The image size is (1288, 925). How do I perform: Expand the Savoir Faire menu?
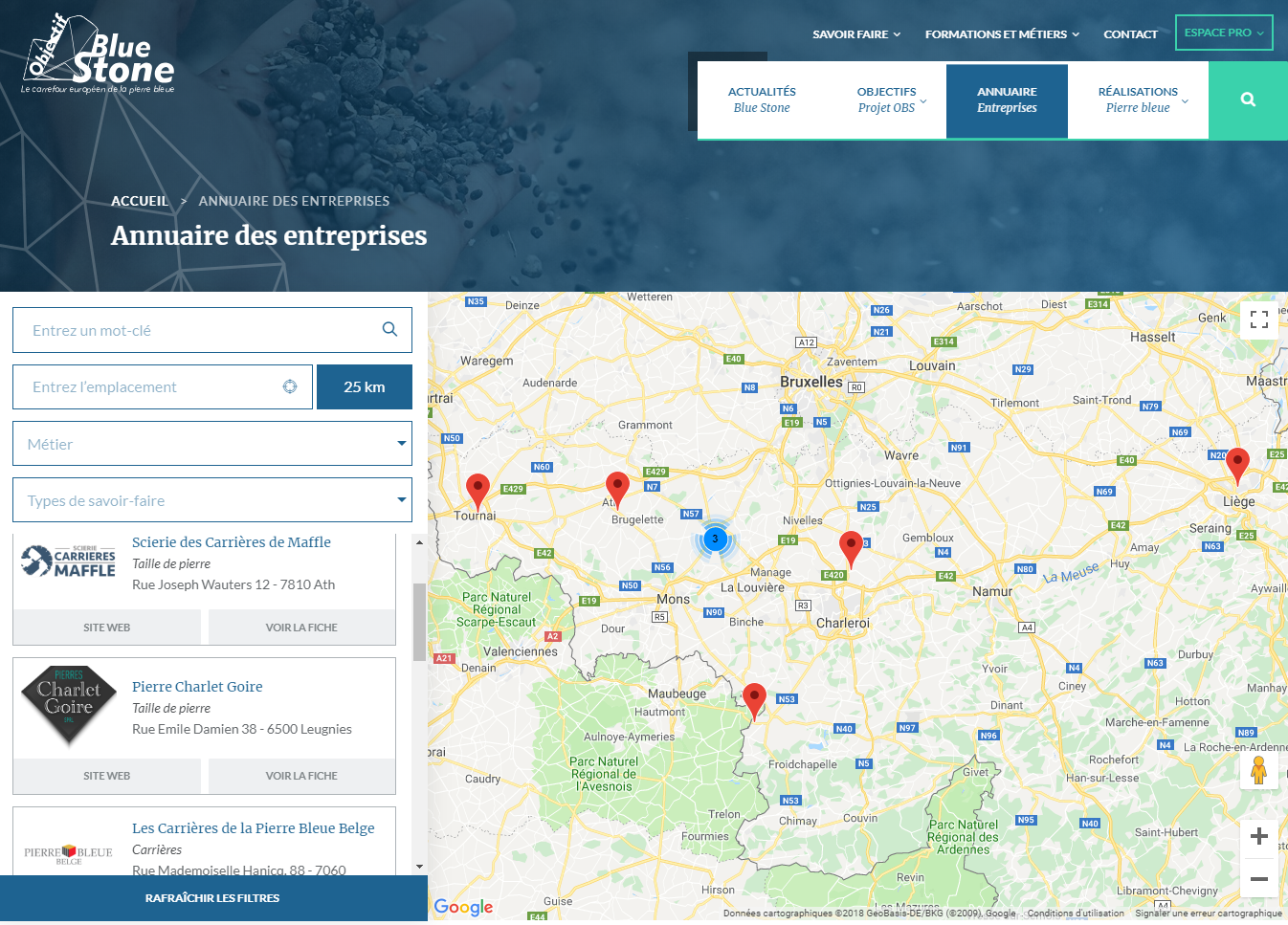coord(856,34)
